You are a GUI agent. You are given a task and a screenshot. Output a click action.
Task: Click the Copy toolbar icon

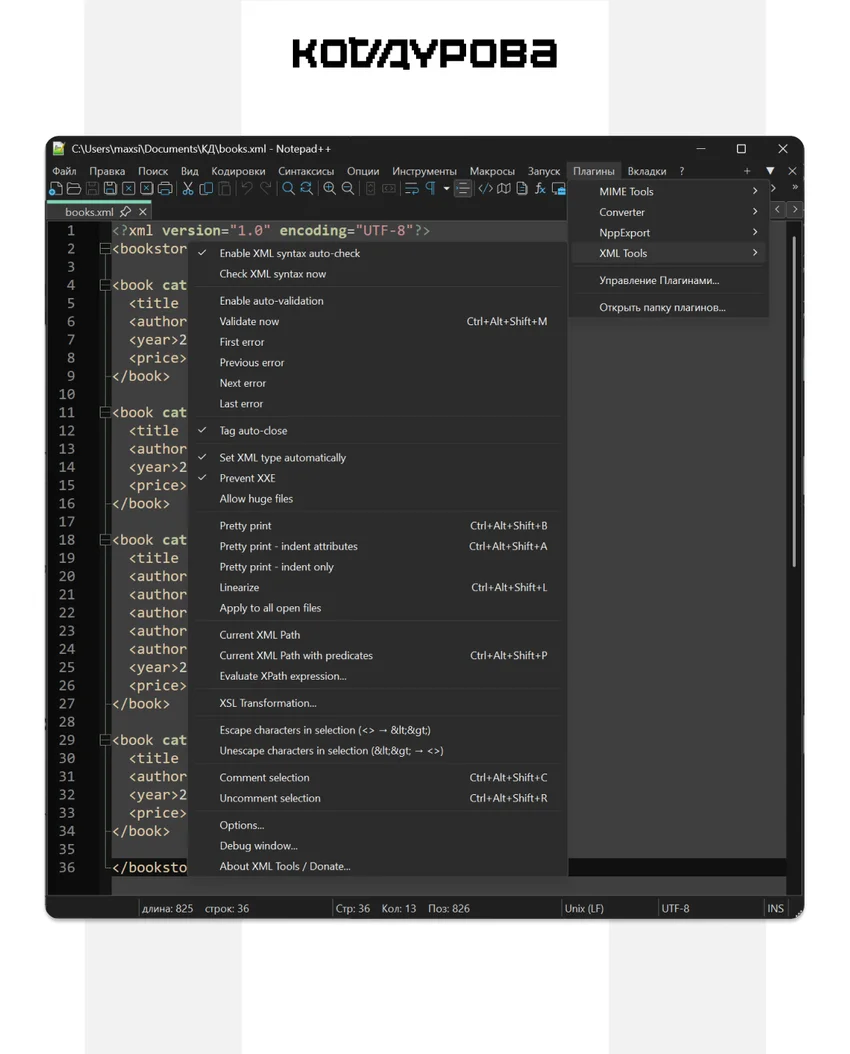206,189
